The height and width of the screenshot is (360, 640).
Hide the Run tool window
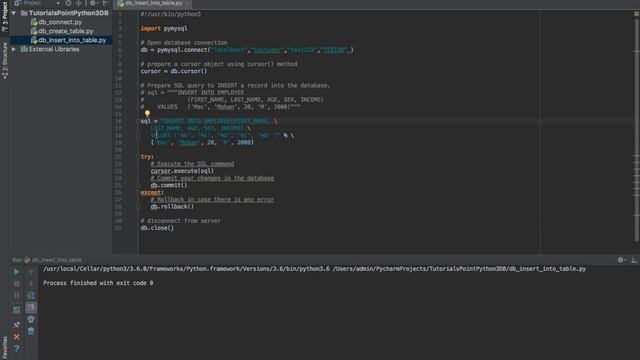click(633, 260)
